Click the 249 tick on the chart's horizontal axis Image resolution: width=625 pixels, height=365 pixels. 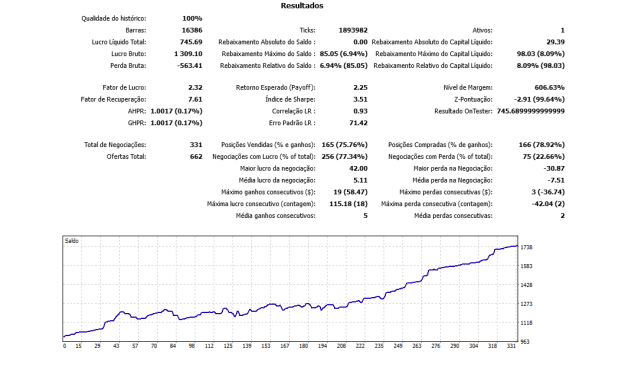(x=398, y=346)
